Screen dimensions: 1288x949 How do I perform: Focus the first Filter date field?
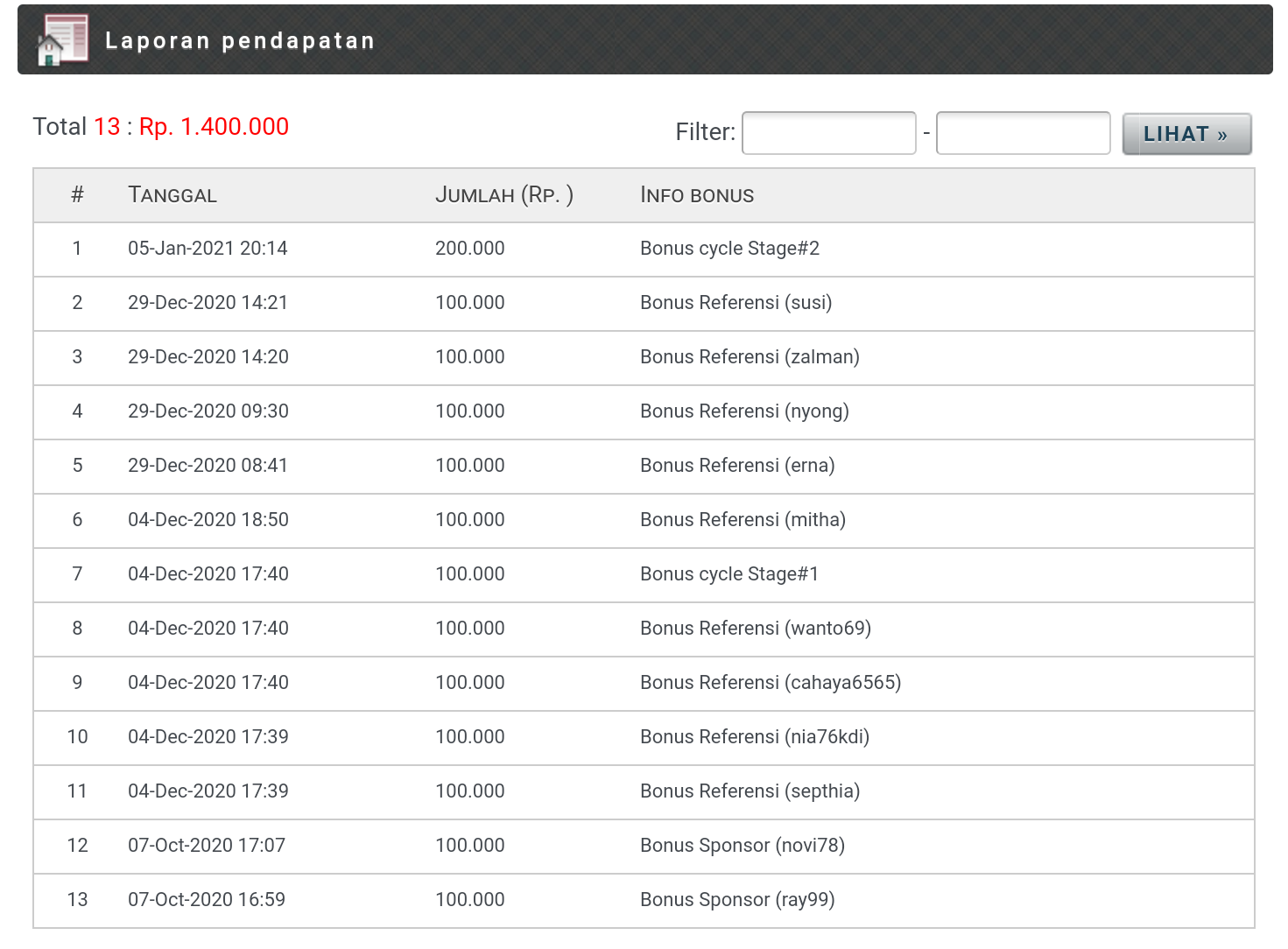[828, 133]
